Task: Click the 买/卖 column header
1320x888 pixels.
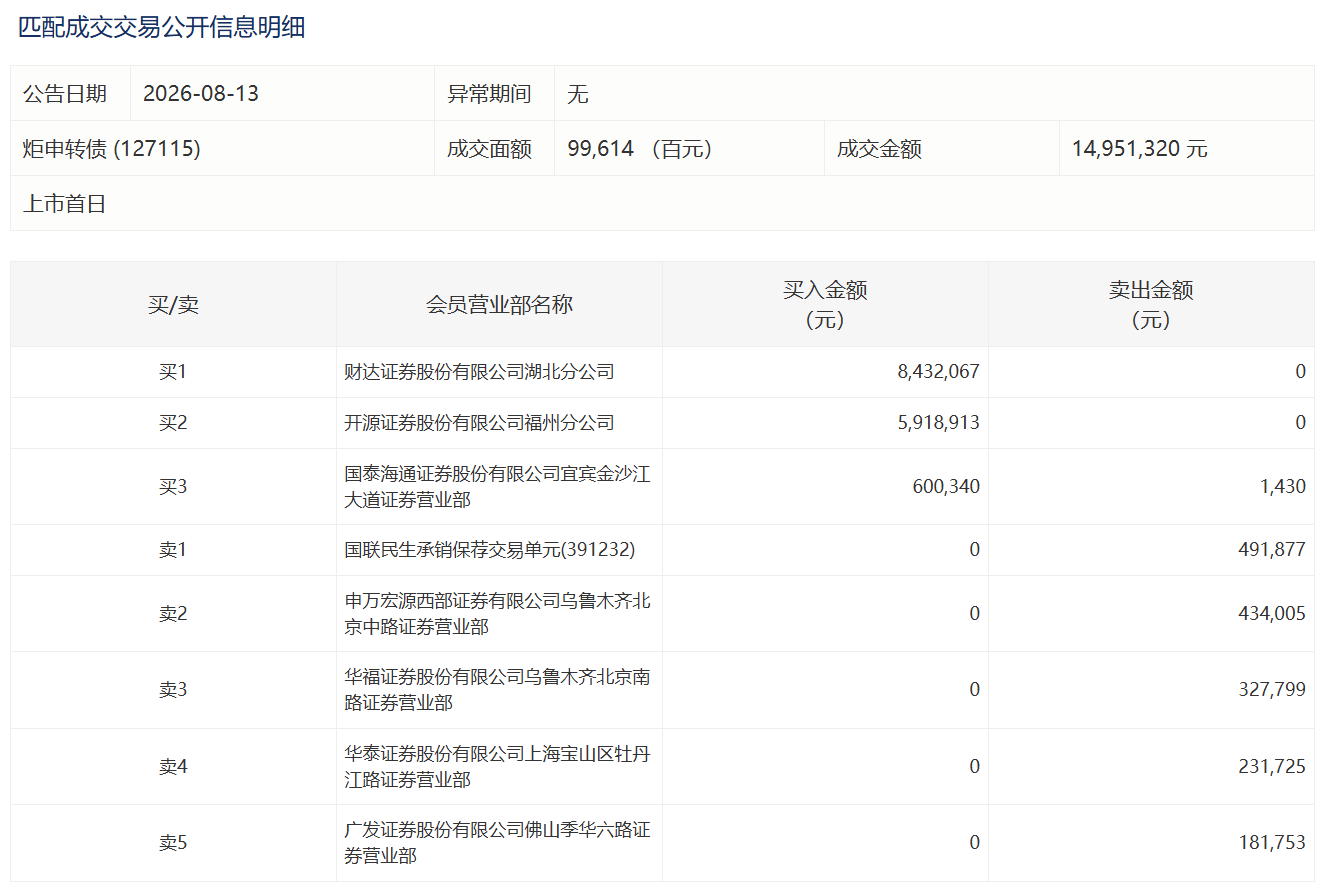Action: coord(174,305)
